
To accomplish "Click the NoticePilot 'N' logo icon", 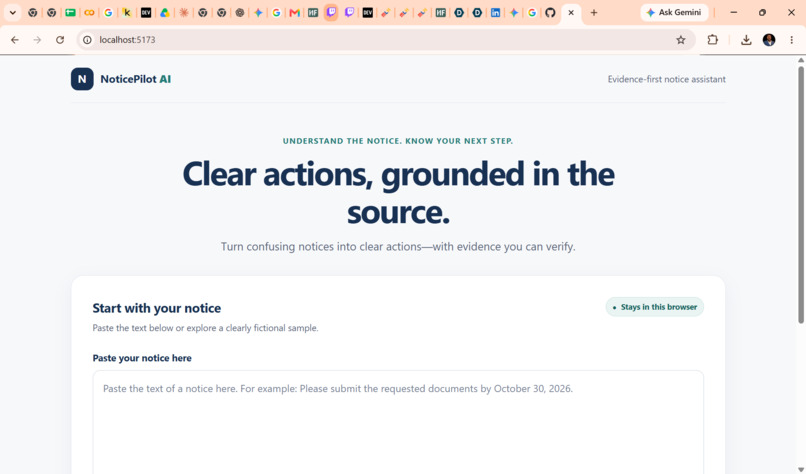I will [x=82, y=79].
